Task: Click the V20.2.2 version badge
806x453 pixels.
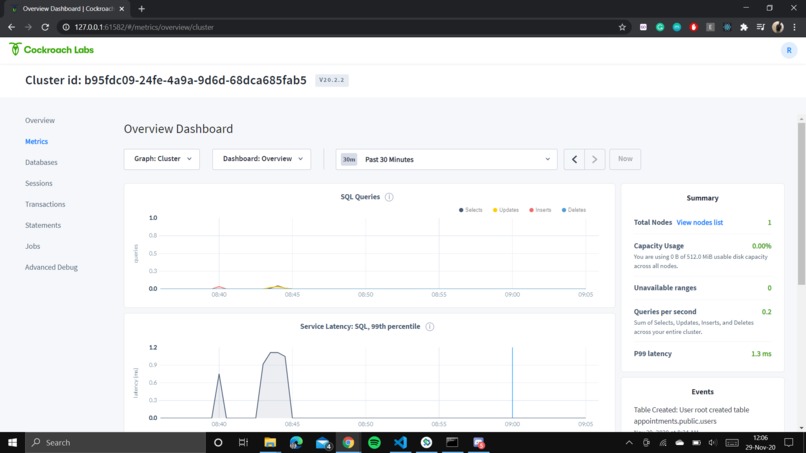Action: (x=332, y=80)
